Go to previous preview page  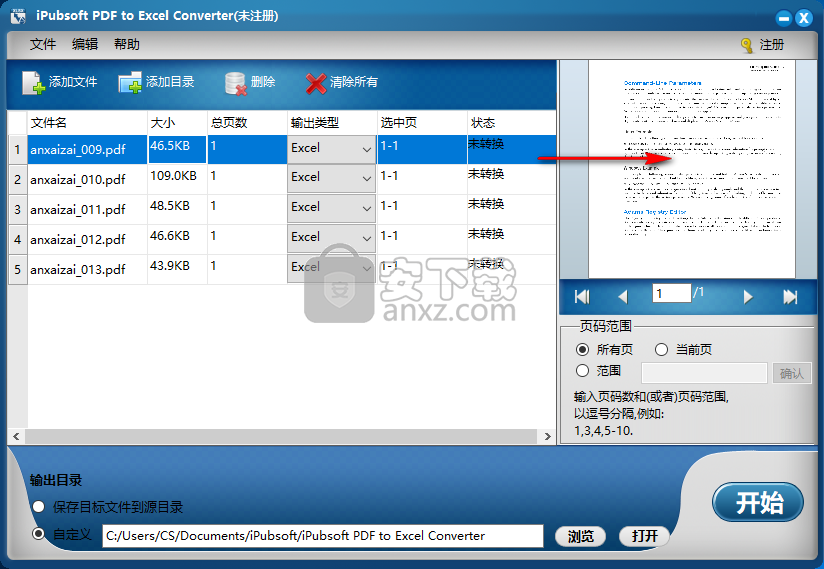[x=623, y=297]
